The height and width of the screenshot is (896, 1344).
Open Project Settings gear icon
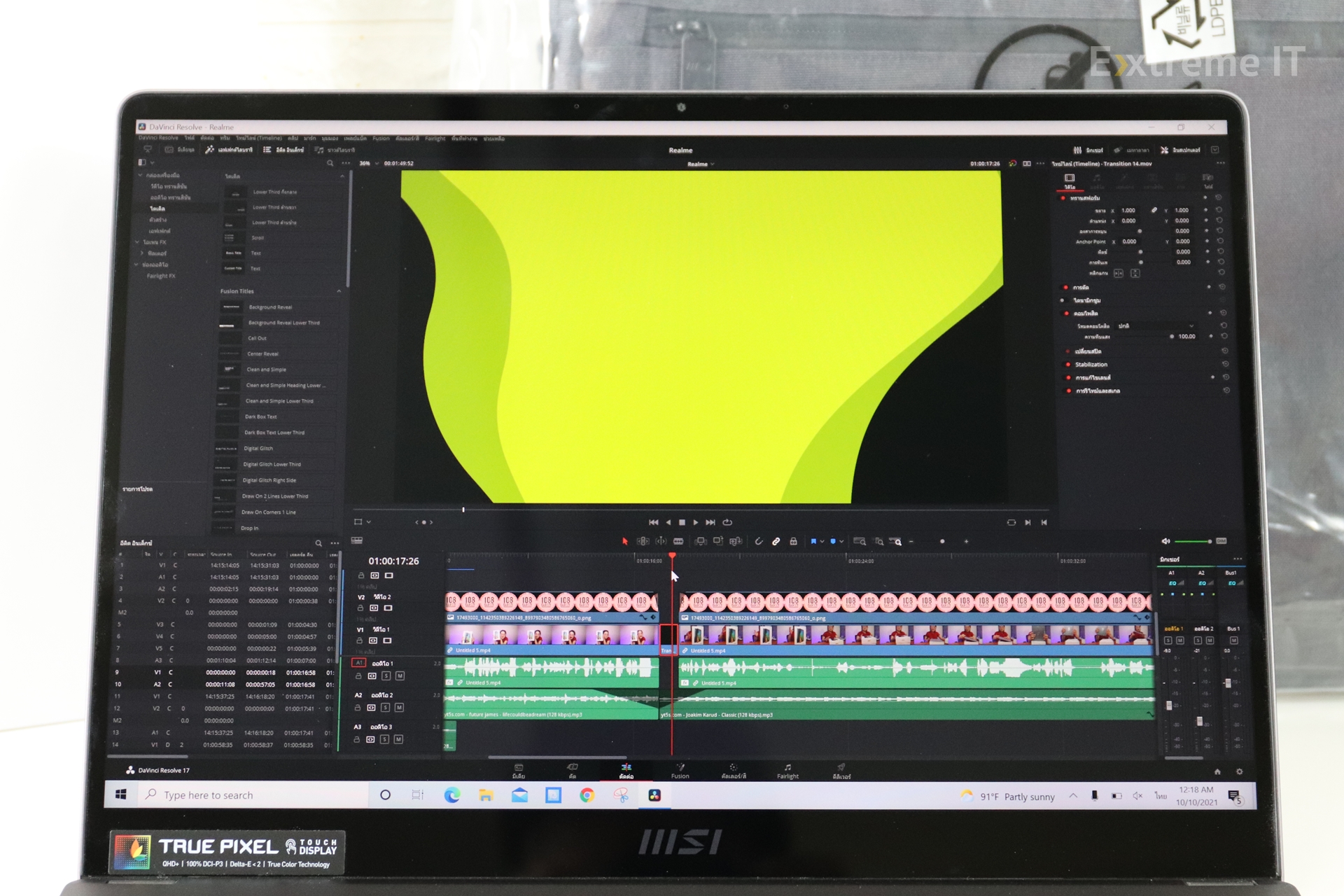(x=1239, y=771)
